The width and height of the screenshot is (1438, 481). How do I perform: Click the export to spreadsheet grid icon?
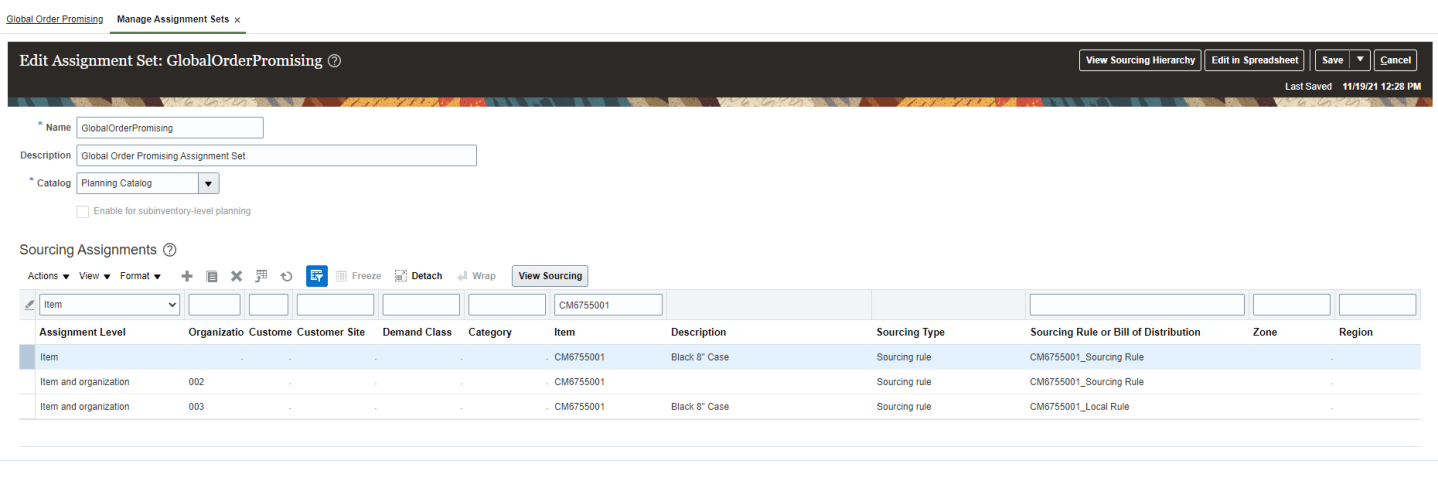click(261, 276)
